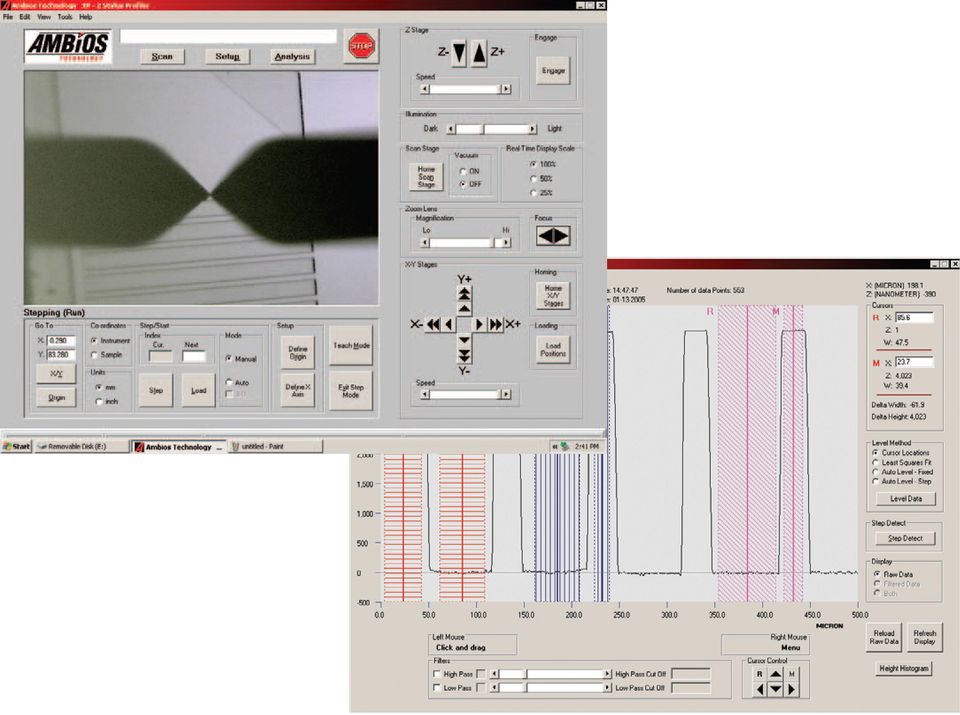Select Instrument co-ordinates radio button

[x=94, y=341]
